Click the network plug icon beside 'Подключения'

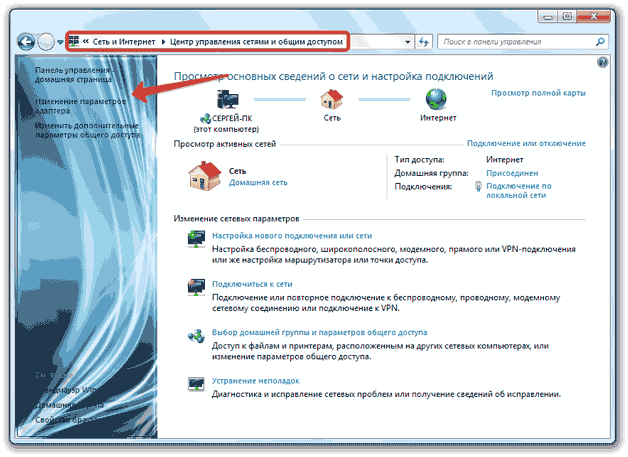point(478,187)
